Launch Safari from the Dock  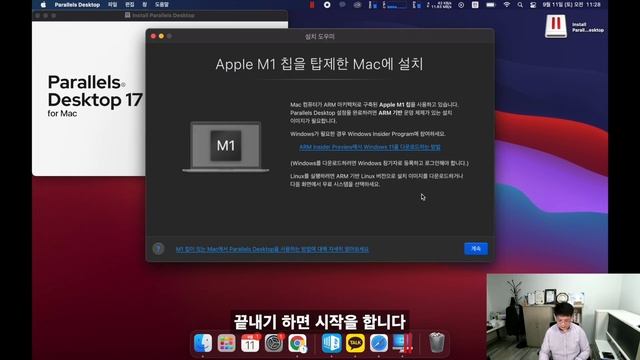(x=379, y=343)
